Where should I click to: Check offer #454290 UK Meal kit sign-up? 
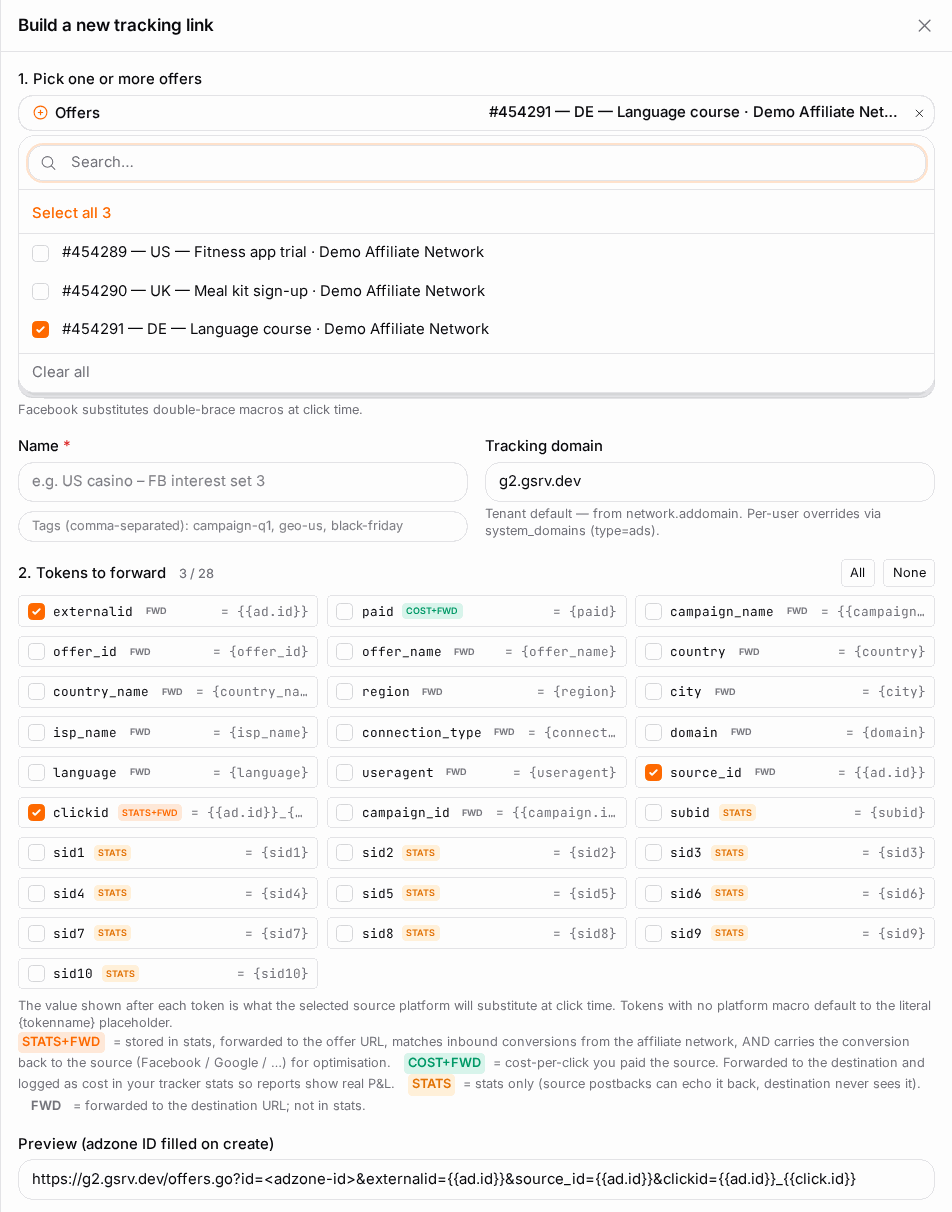pos(40,292)
